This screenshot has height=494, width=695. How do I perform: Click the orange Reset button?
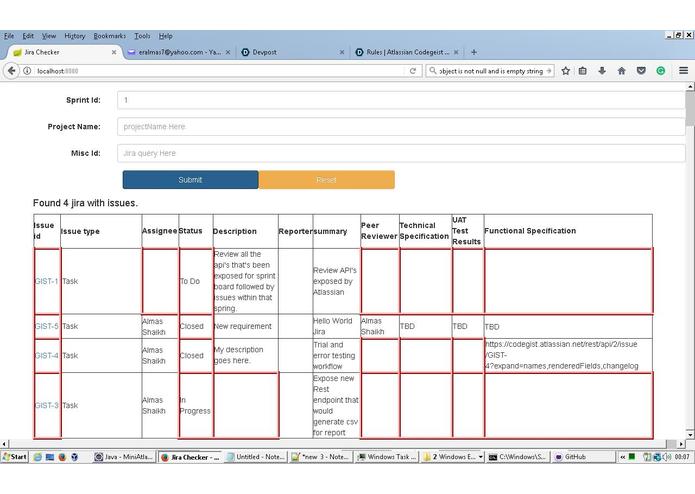coord(327,180)
